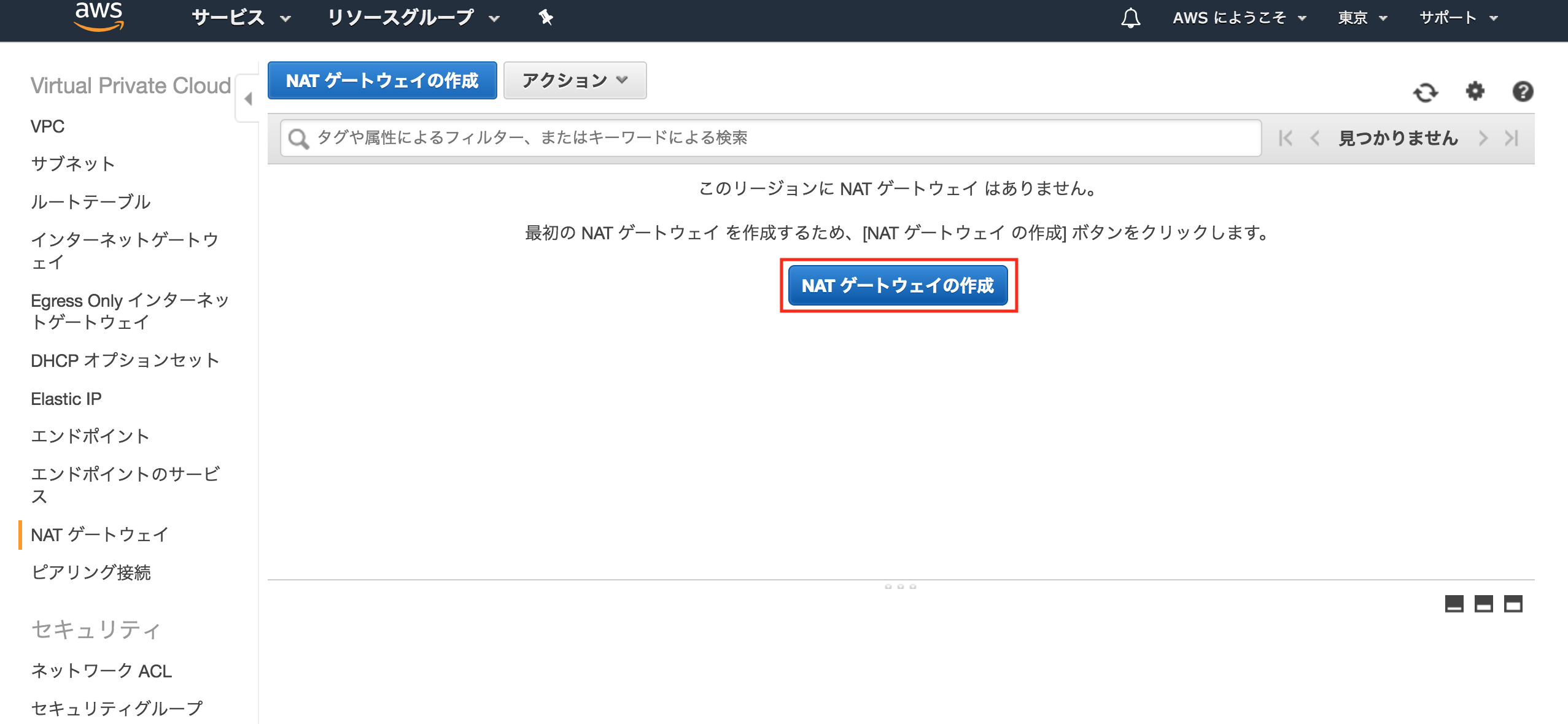Open ルートテーブル in the sidebar
This screenshot has height=724, width=1568.
pyautogui.click(x=90, y=202)
